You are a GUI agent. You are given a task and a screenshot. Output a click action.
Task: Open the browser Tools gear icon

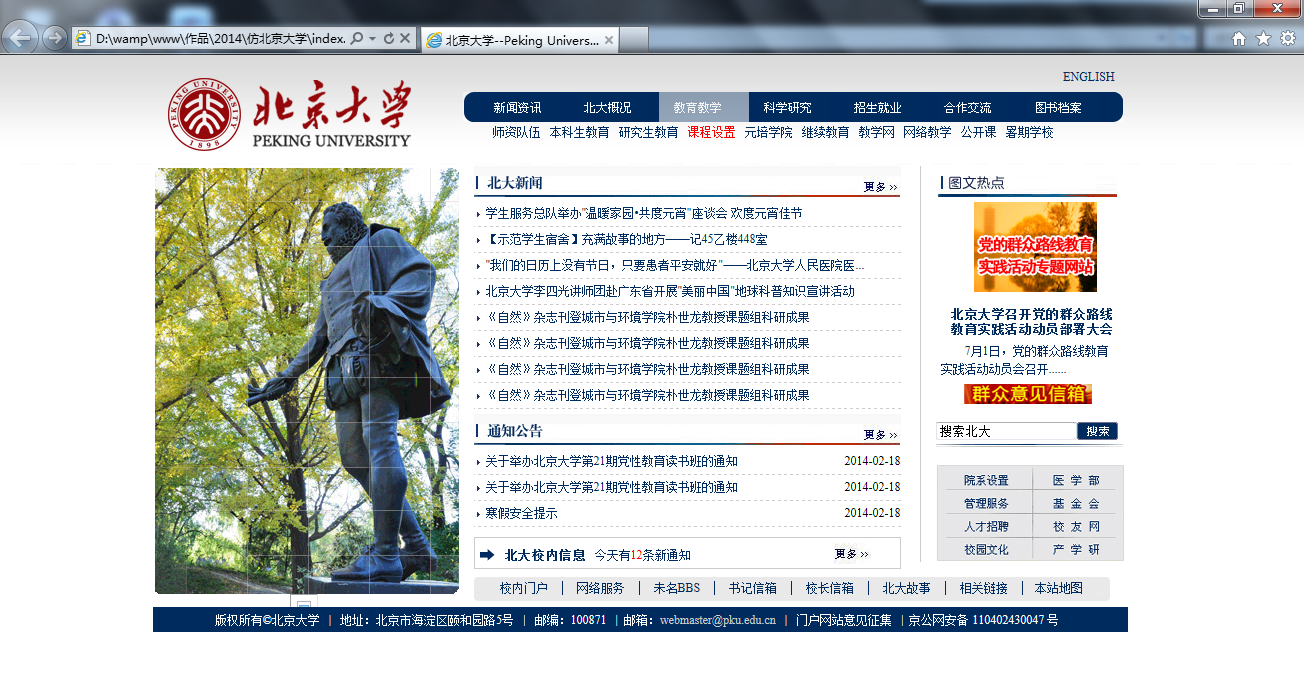point(1288,38)
